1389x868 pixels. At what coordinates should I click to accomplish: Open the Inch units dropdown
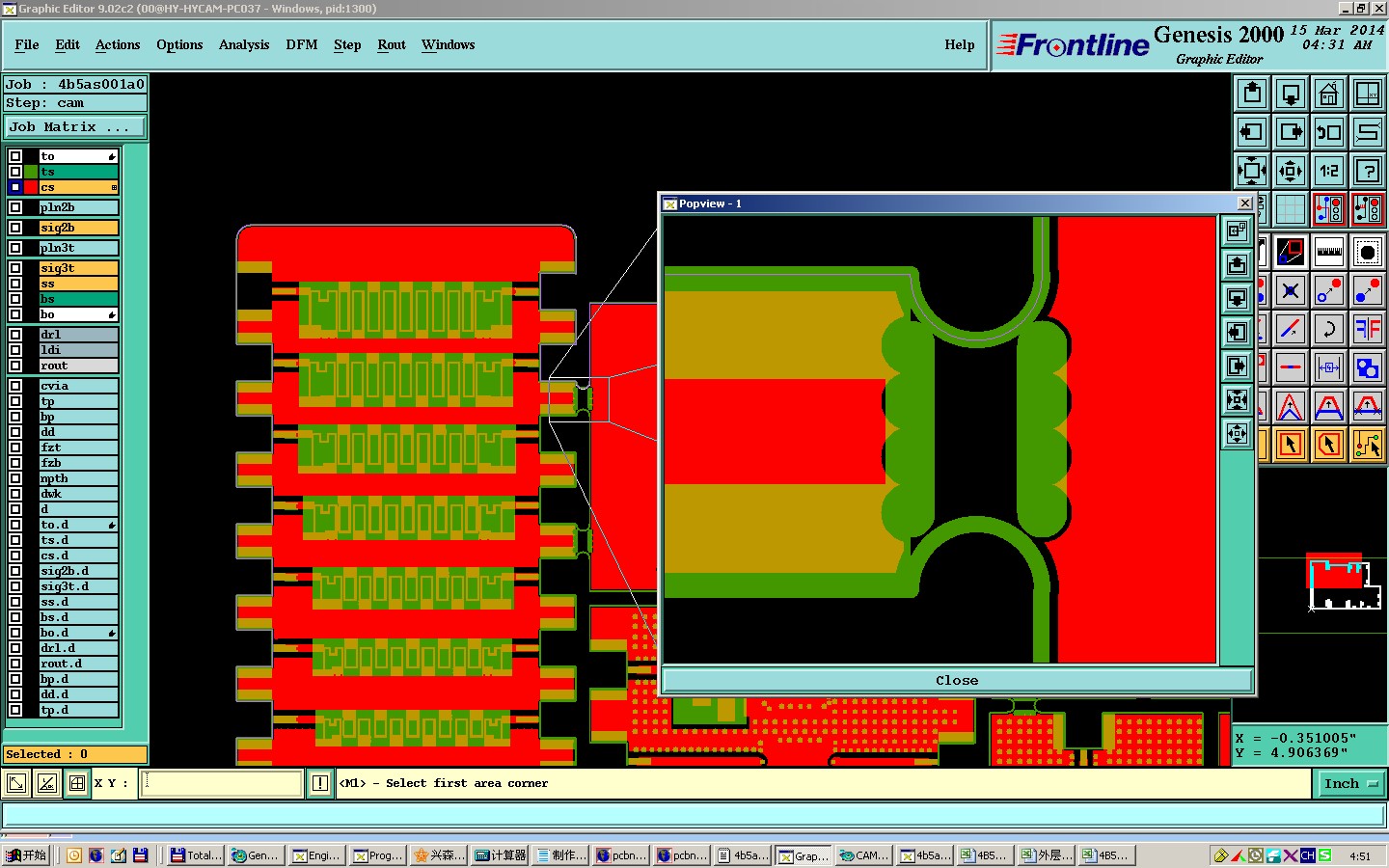[1350, 783]
